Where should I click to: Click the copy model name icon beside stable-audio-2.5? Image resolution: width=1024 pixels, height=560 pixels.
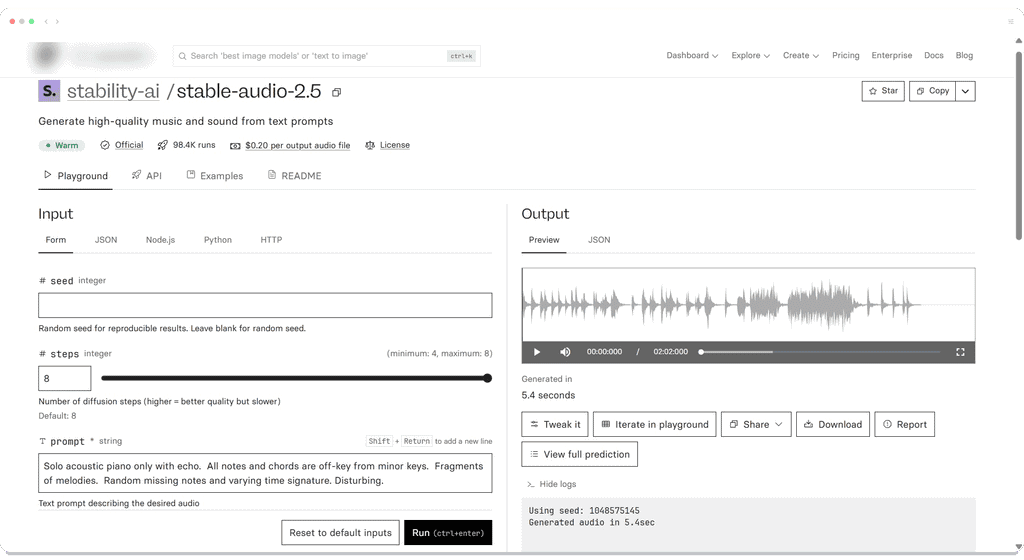(x=336, y=92)
